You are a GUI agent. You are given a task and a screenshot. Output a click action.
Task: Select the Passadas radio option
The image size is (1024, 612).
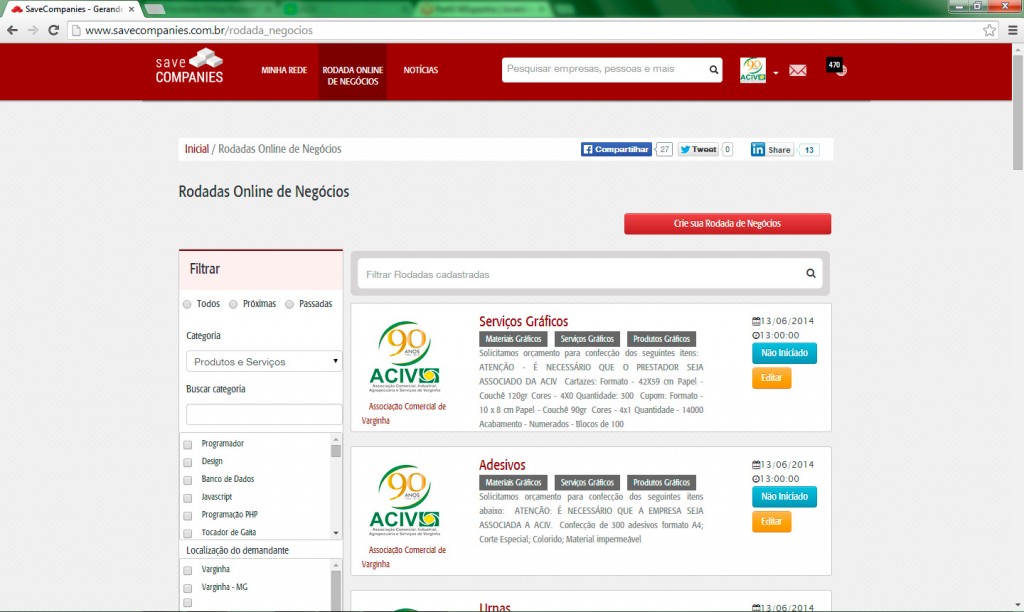[x=289, y=304]
